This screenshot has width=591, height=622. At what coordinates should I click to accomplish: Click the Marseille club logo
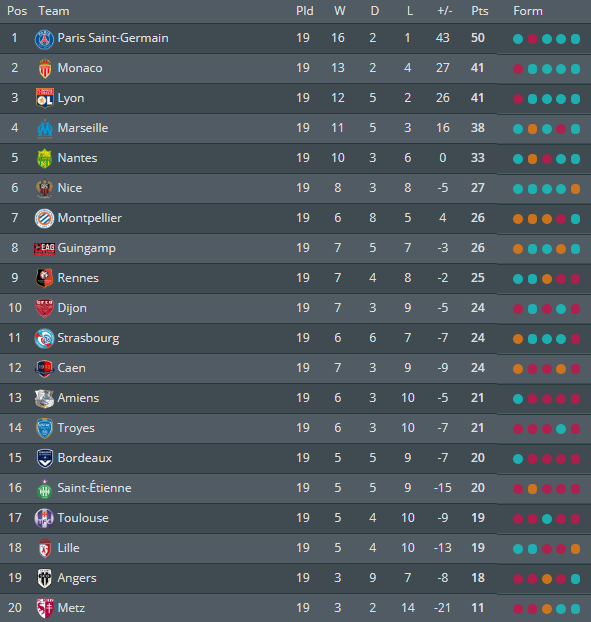[45, 129]
